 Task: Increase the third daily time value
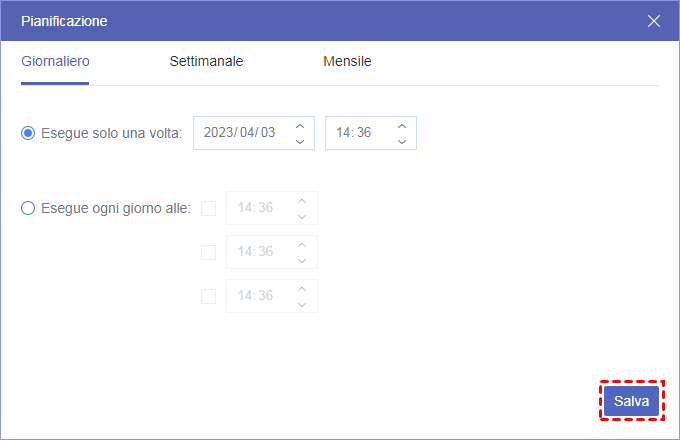click(x=302, y=288)
